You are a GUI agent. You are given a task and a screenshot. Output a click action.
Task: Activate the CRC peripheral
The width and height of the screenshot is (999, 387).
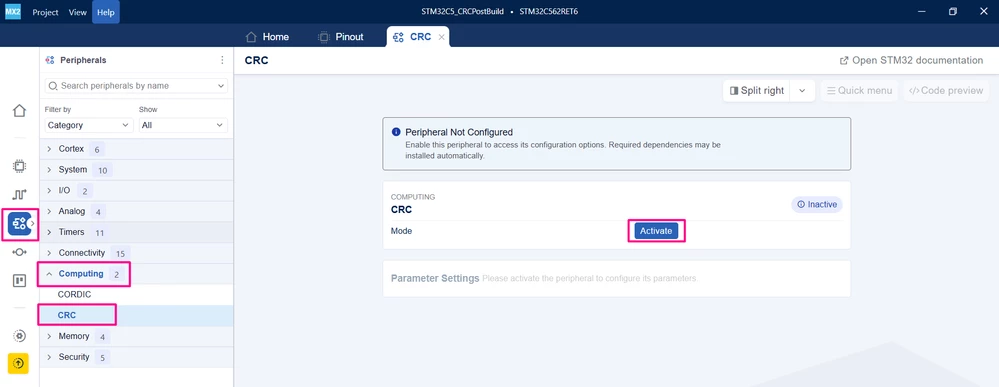[x=656, y=231]
